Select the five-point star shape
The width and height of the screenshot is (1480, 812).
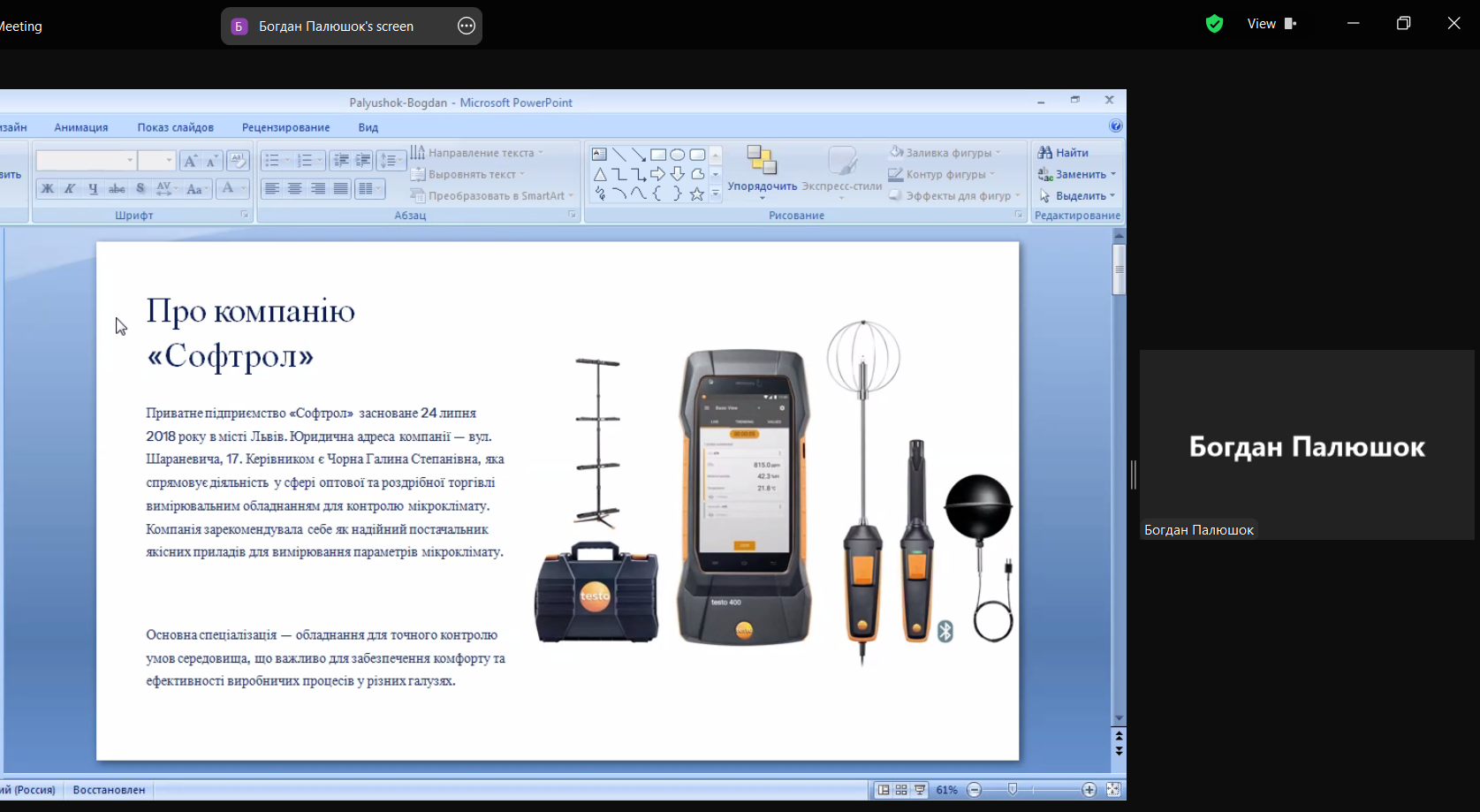pyautogui.click(x=697, y=194)
